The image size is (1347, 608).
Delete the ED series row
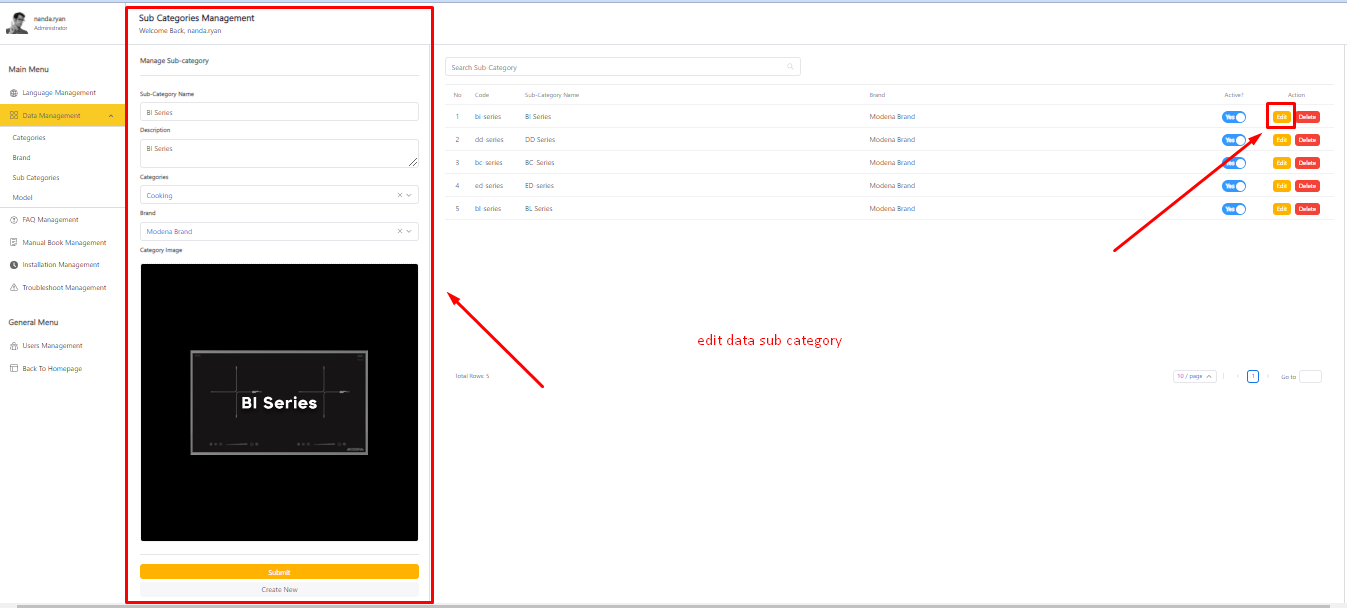(1307, 186)
